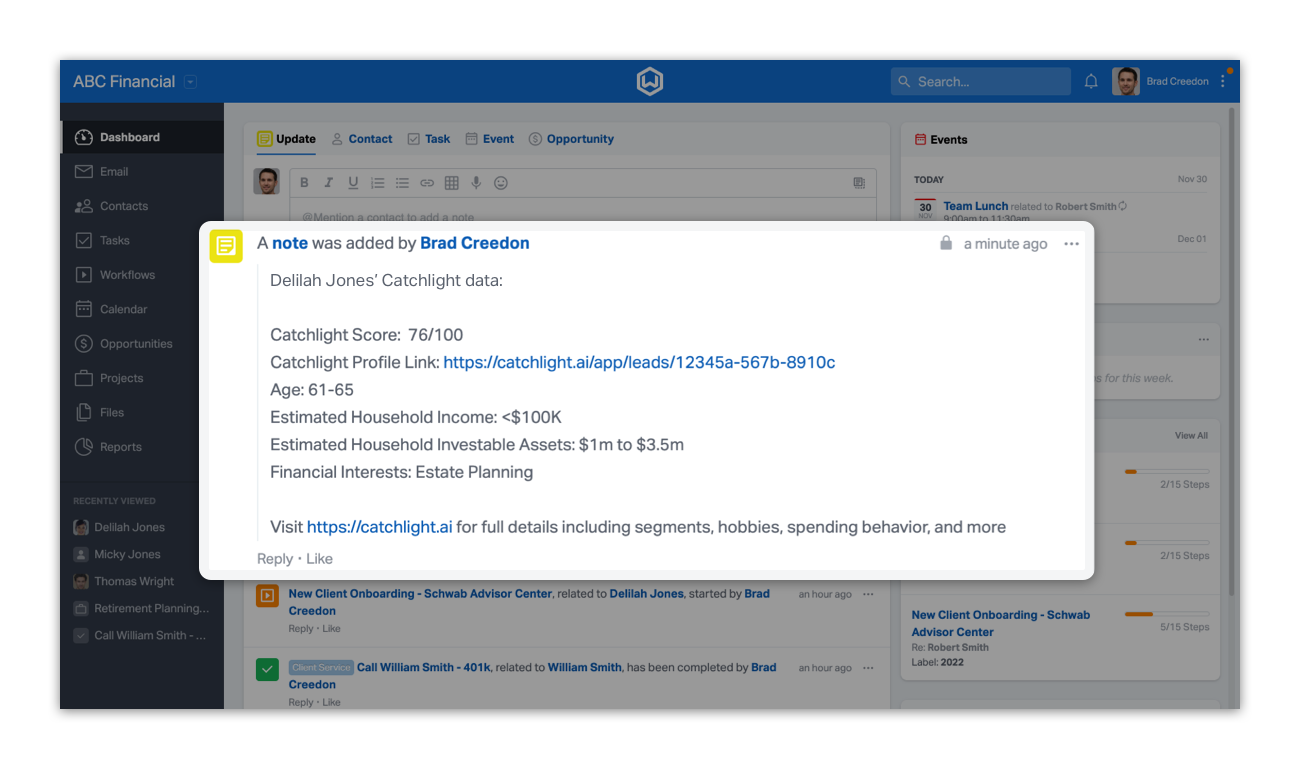The height and width of the screenshot is (769, 1300).
Task: Insert a bulleted list
Action: tap(402, 183)
